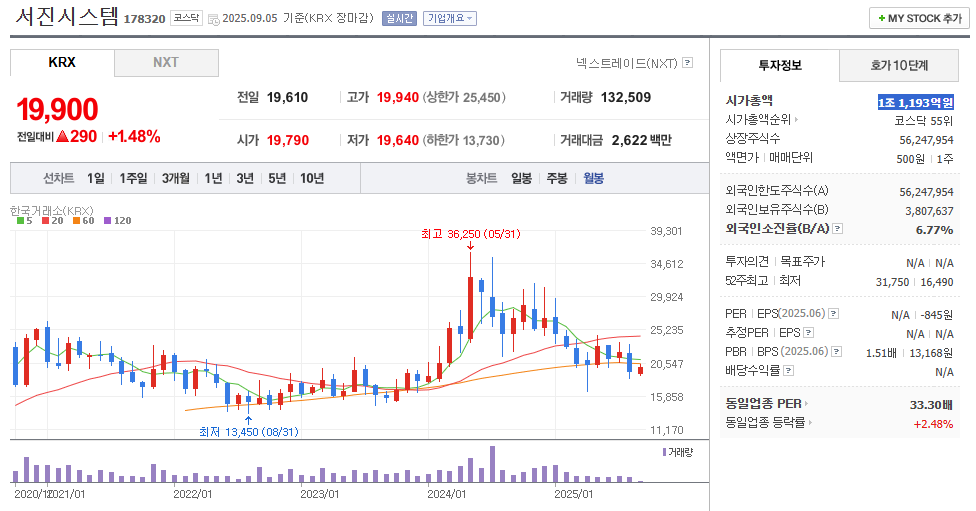Click the calendar icon beside 2025.09.05 date
The image size is (976, 511).
point(214,19)
